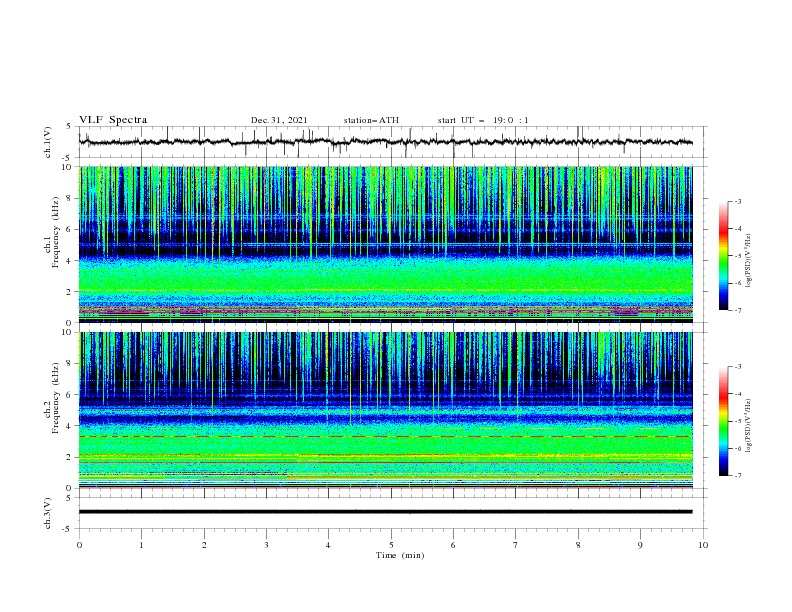Click the time axis tick label '8'

[578, 545]
